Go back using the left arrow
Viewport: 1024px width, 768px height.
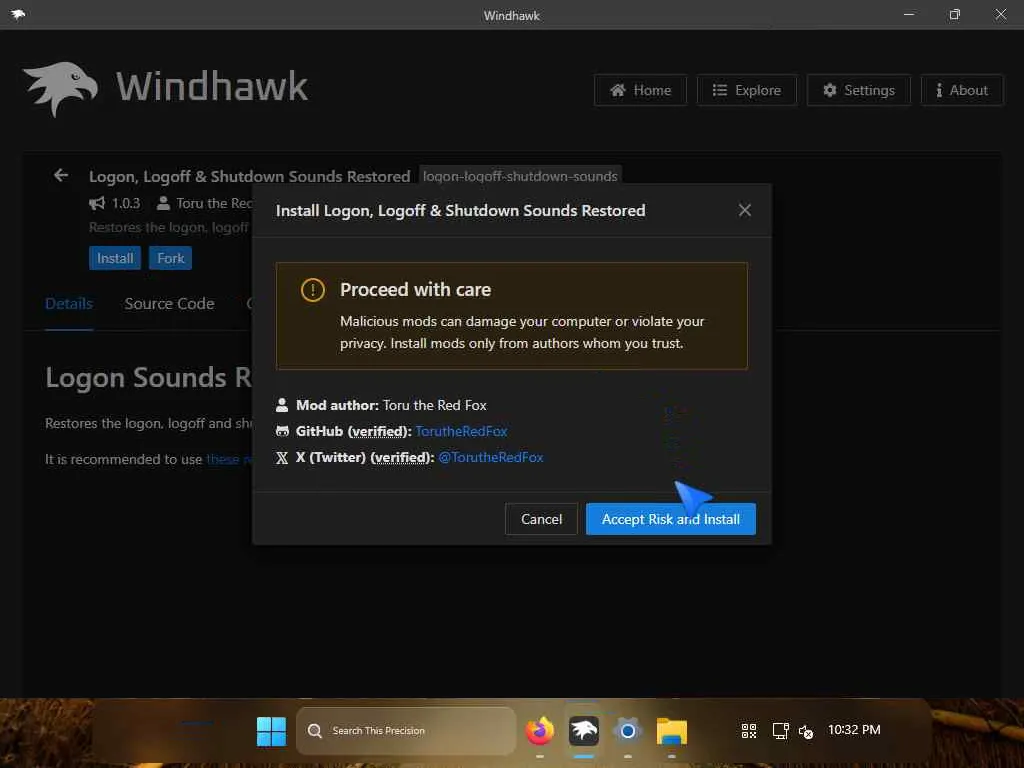(x=61, y=175)
